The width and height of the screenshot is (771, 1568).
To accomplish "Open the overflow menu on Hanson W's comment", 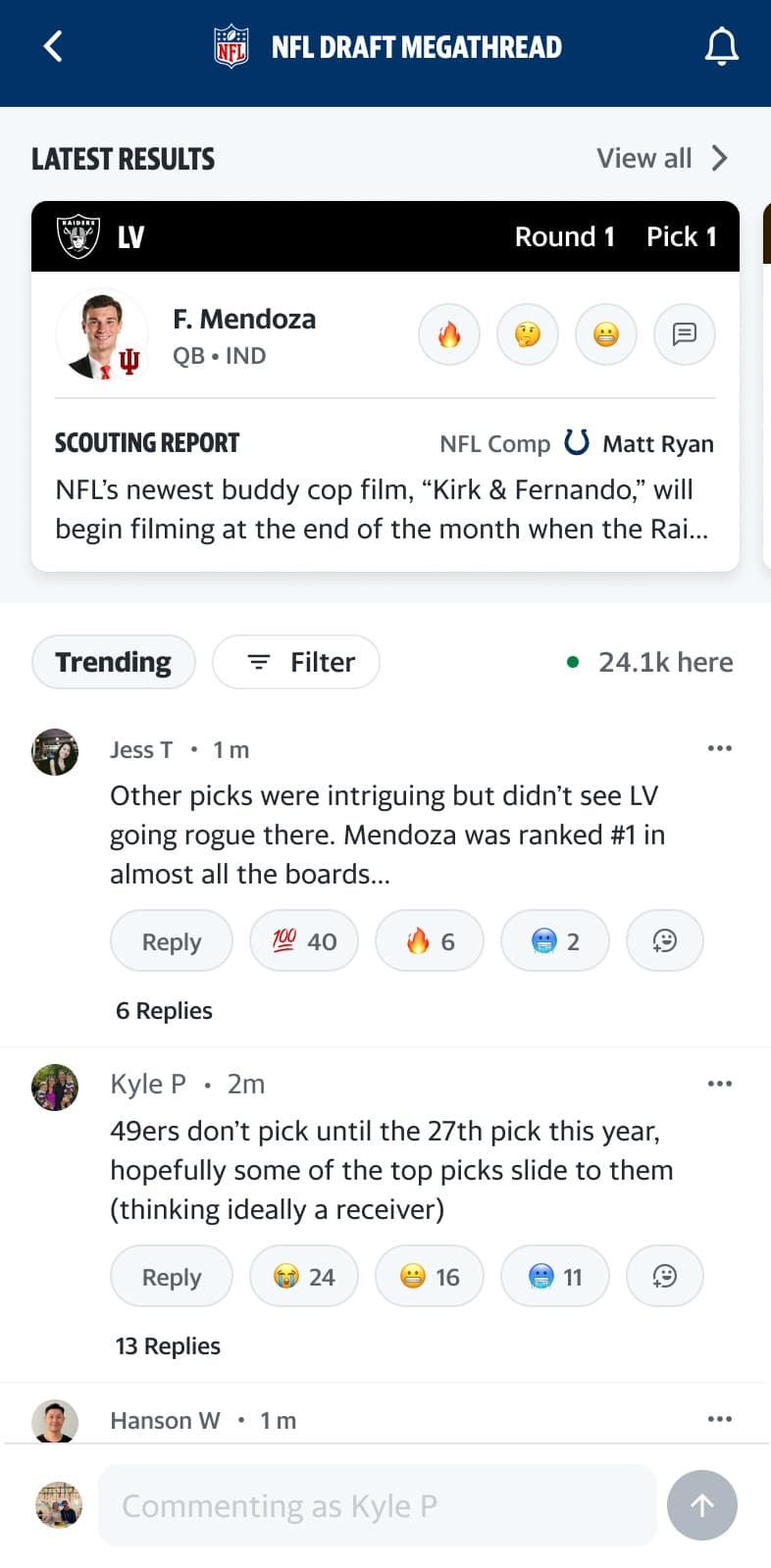I will click(x=720, y=1419).
